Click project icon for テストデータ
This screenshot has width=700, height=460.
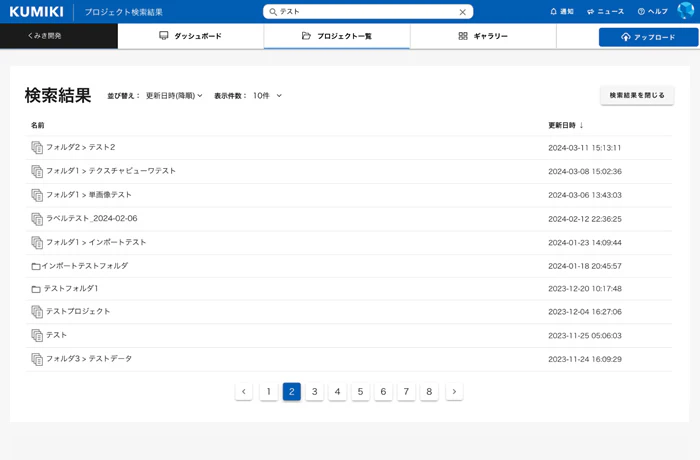pos(37,359)
